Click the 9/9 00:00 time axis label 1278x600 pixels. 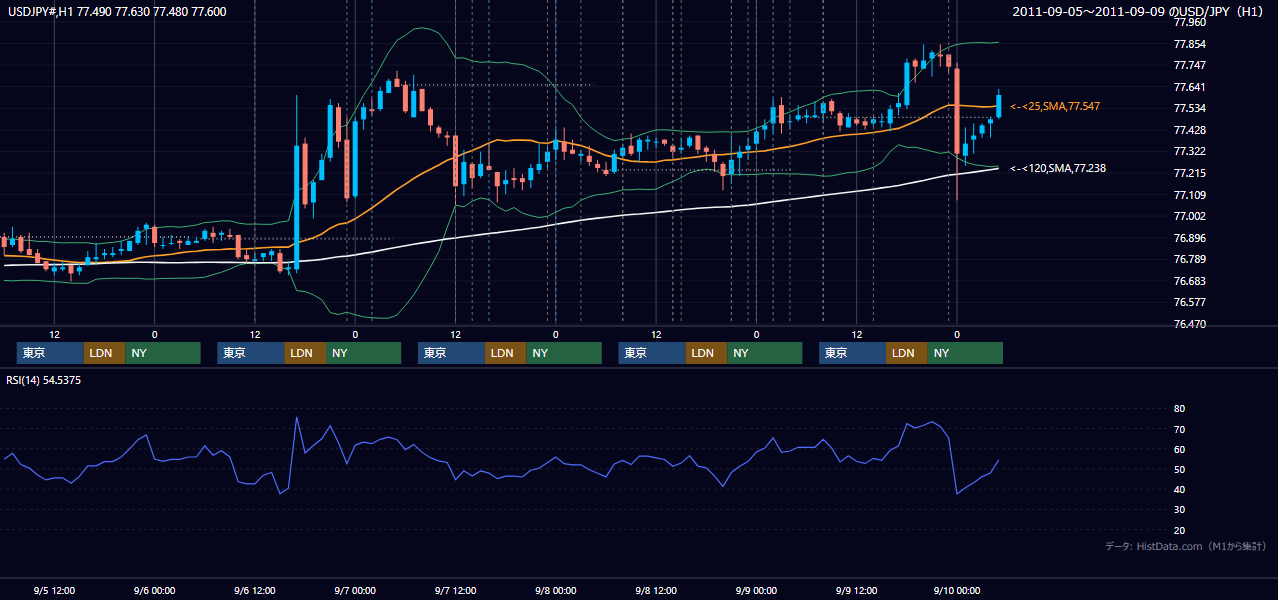coord(756,590)
